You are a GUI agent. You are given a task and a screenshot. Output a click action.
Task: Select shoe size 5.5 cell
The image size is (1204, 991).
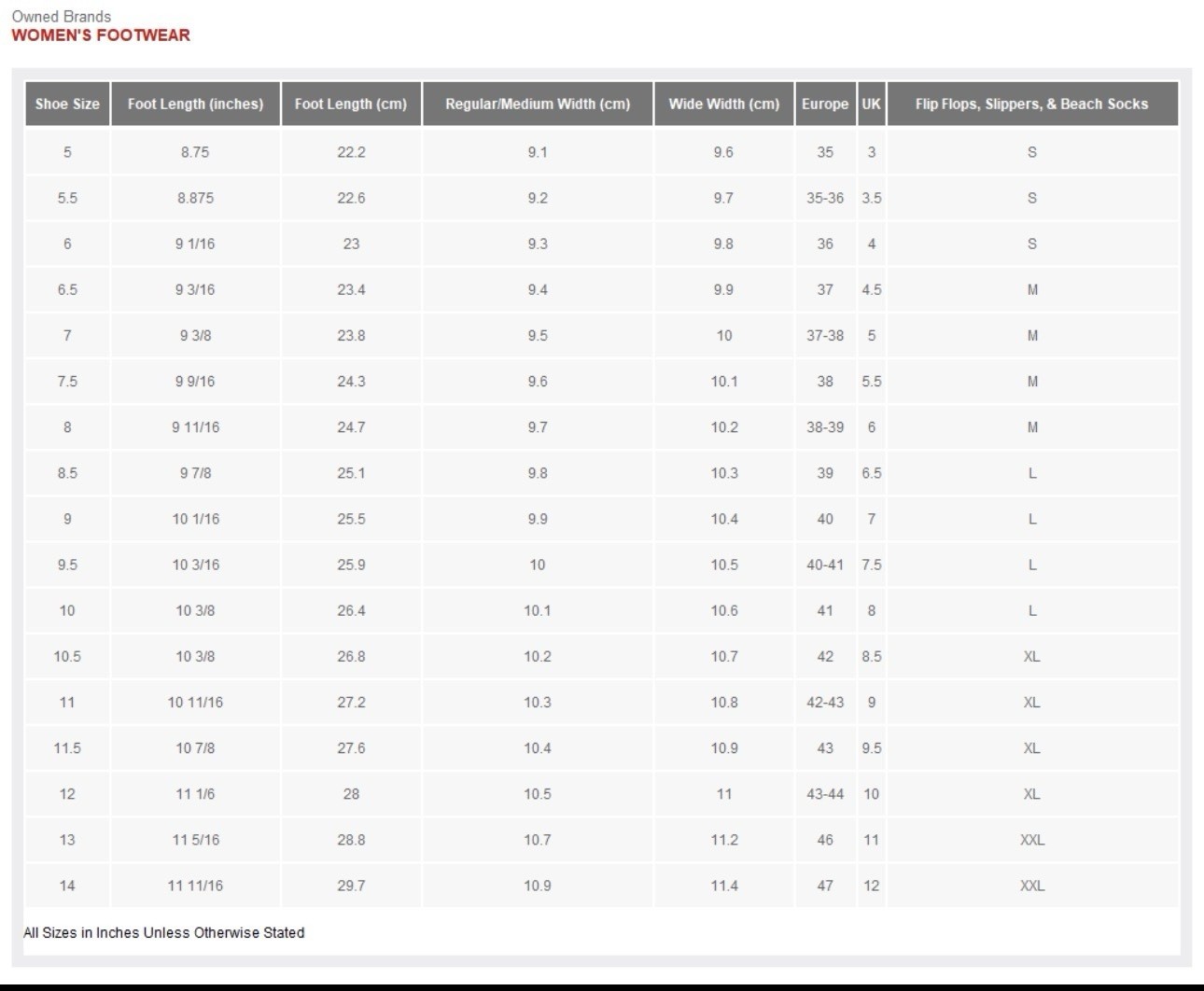coord(67,198)
